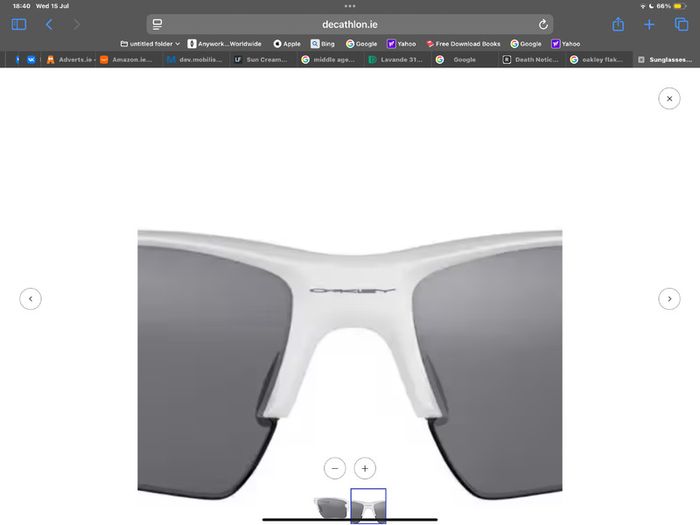Open the Safari sidebar panel
Screen dimensions: 700x525
(19, 24)
